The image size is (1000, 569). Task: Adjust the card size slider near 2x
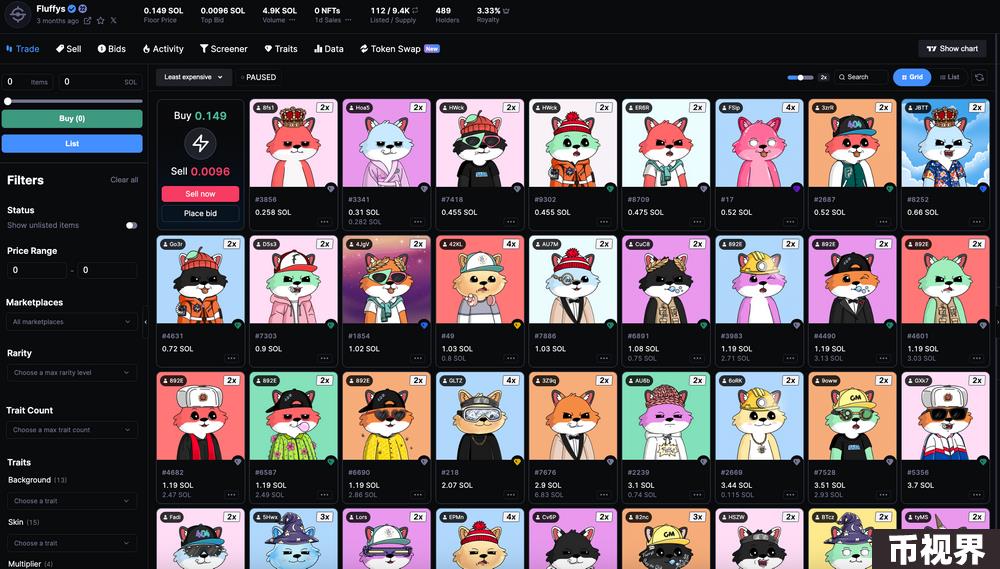coord(800,77)
